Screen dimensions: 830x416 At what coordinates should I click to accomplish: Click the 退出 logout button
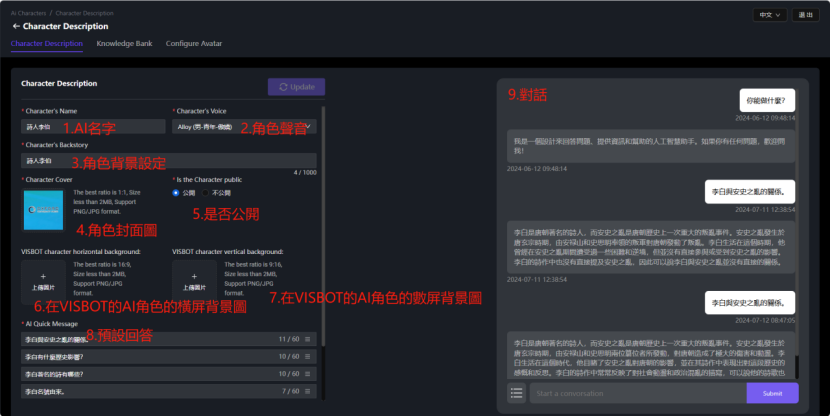coord(805,15)
